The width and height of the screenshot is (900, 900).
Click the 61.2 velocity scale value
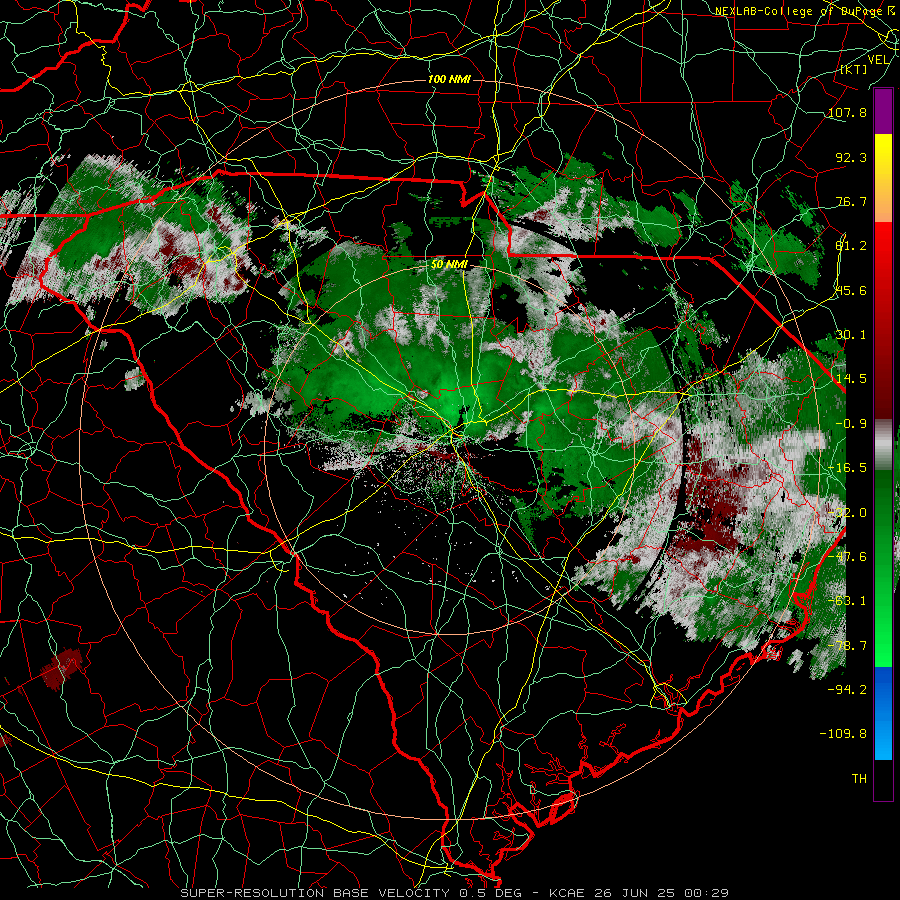coord(851,246)
